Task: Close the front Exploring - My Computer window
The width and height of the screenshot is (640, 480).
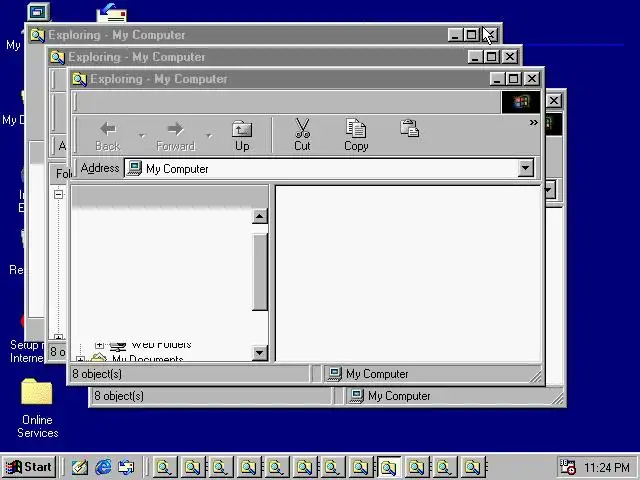Action: pyautogui.click(x=532, y=79)
